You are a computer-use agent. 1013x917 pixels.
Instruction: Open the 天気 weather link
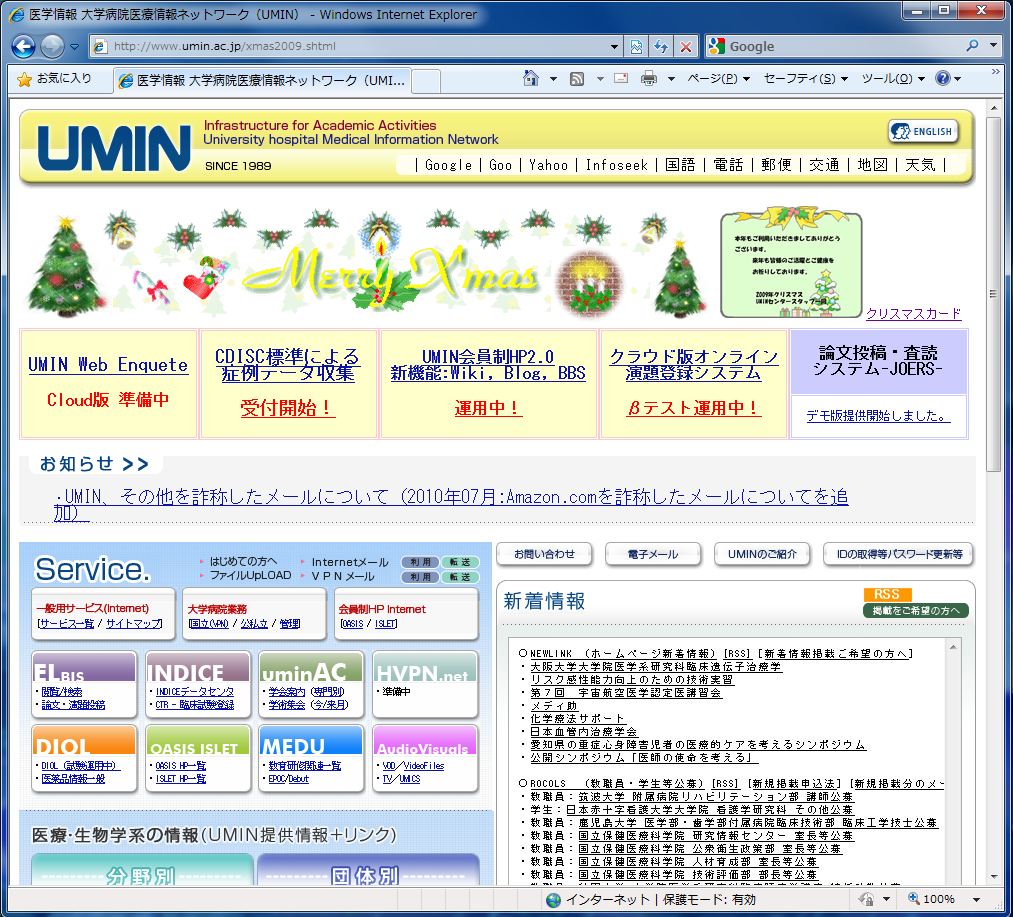(x=920, y=165)
